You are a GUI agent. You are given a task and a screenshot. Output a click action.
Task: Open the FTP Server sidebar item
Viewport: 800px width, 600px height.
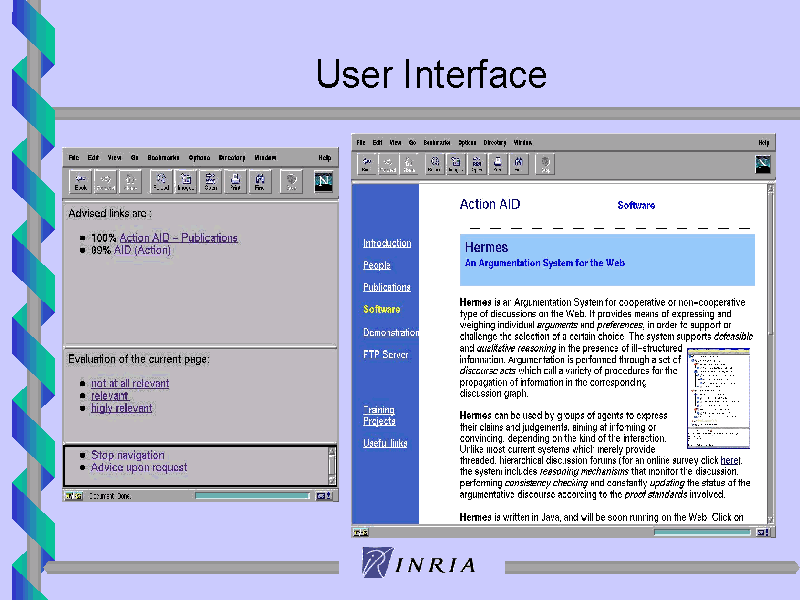386,354
